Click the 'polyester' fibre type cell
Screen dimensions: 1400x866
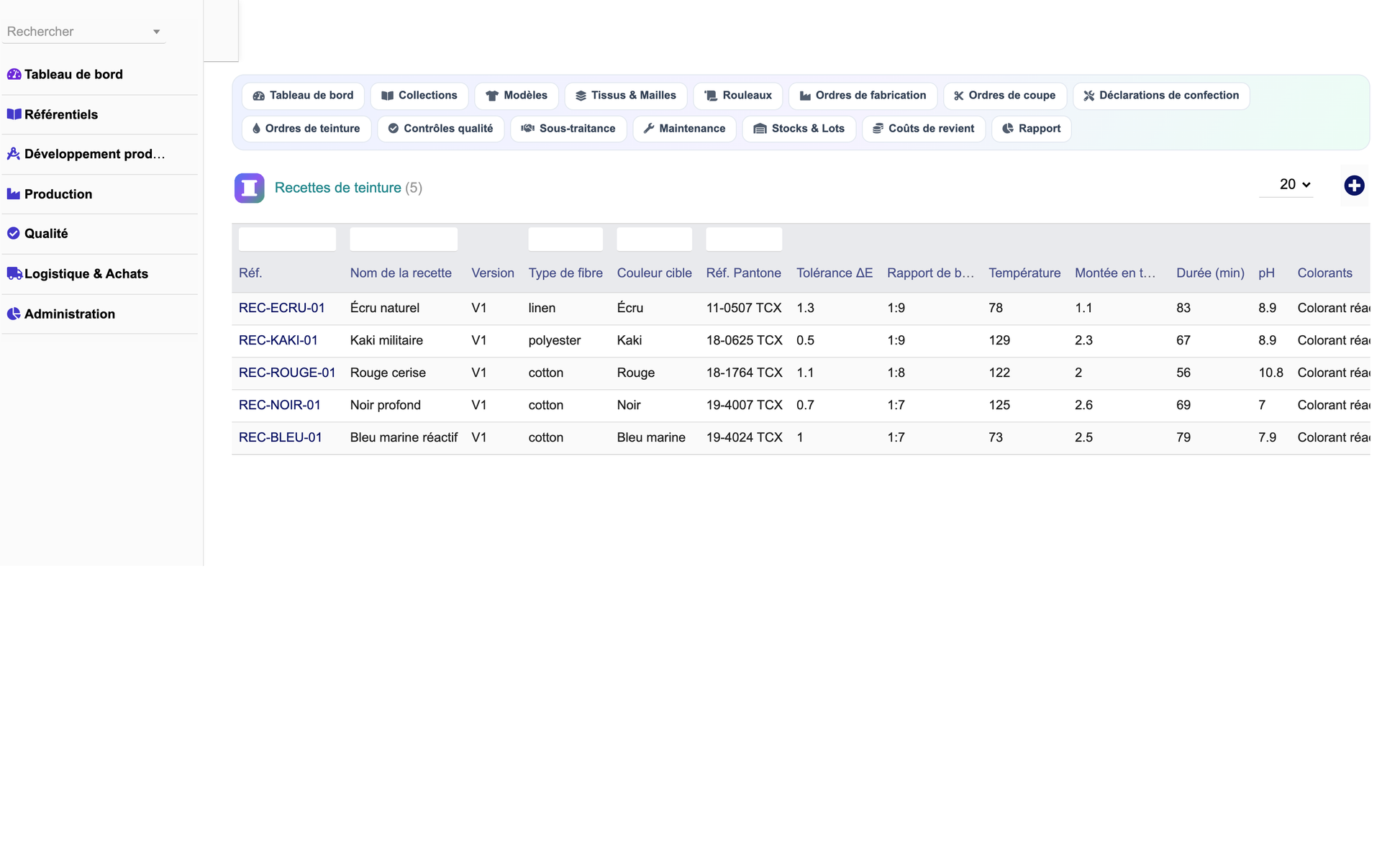pos(555,340)
